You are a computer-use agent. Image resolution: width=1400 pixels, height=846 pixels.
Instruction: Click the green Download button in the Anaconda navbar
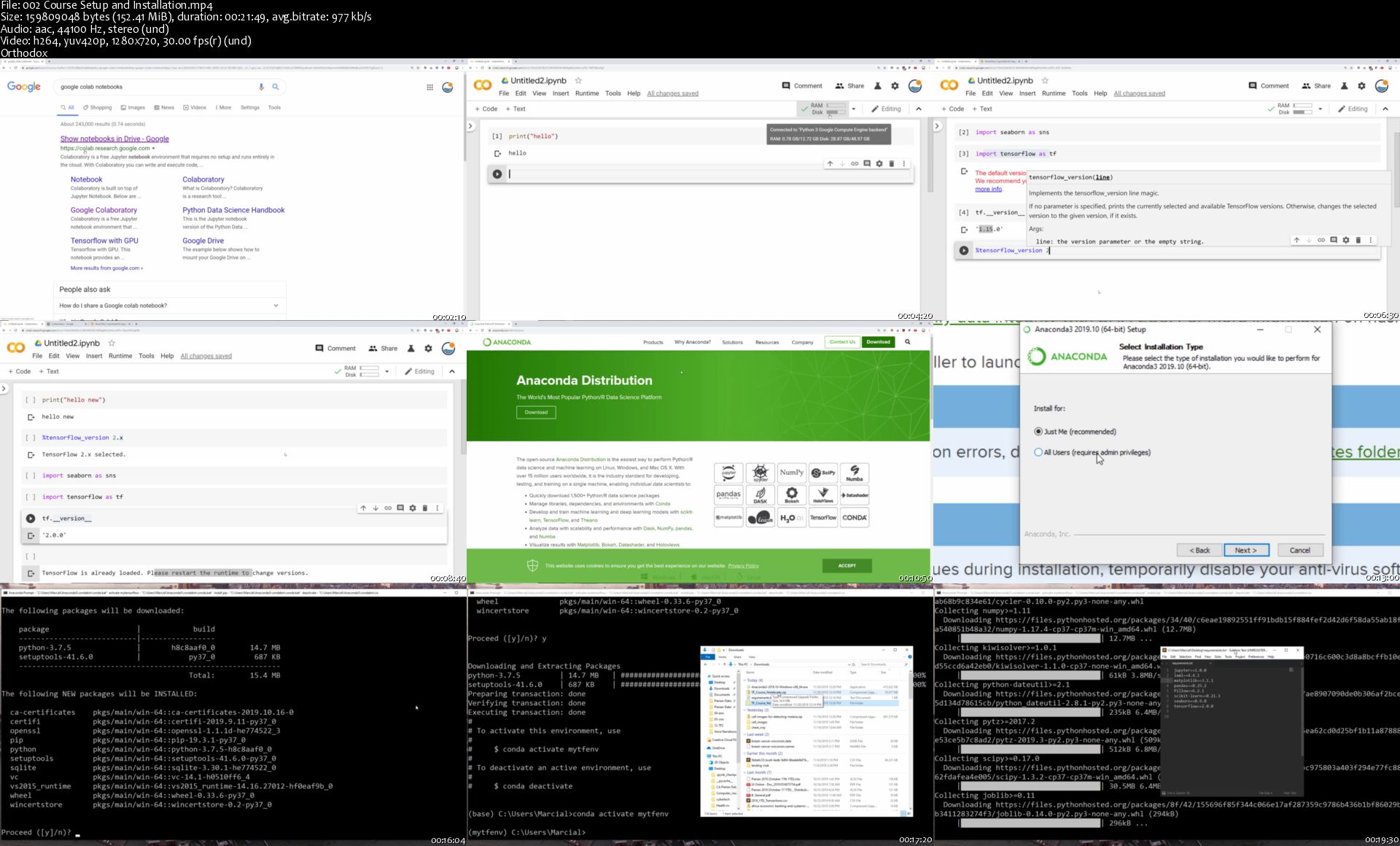[878, 342]
